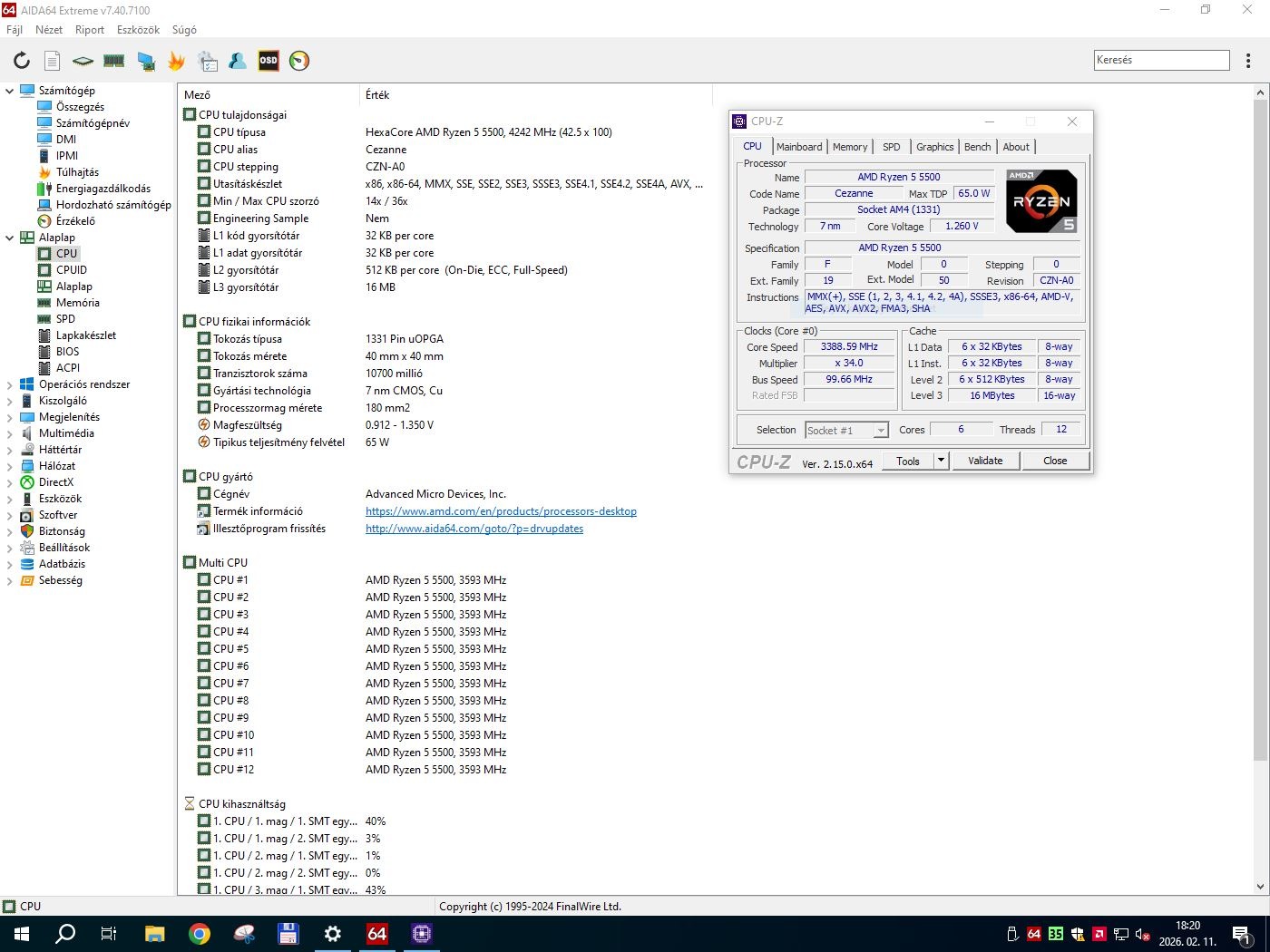Expand the Operációs rendszer node
The width and height of the screenshot is (1270, 952).
pos(10,384)
